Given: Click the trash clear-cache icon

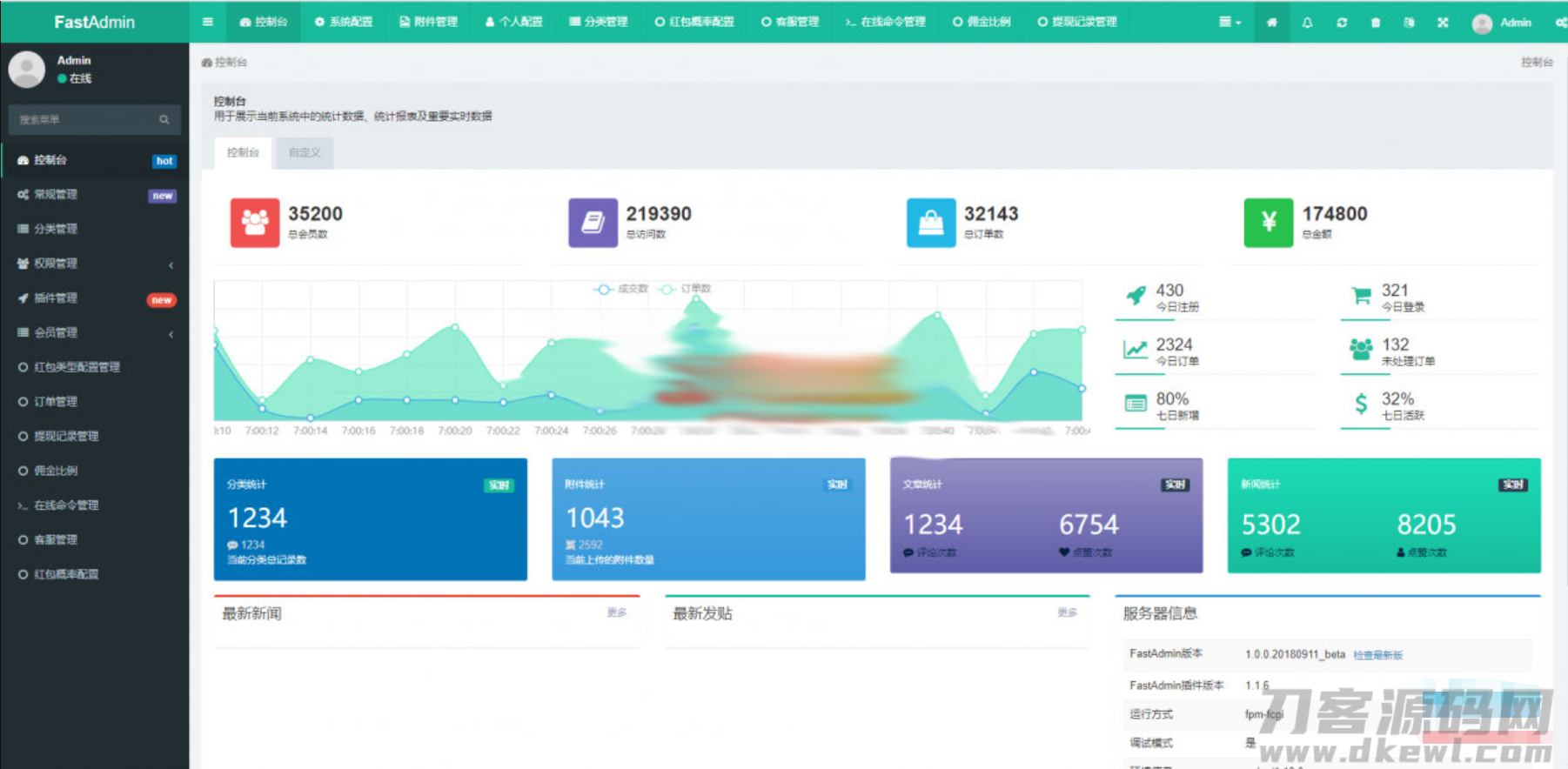Looking at the screenshot, I should (x=1376, y=23).
